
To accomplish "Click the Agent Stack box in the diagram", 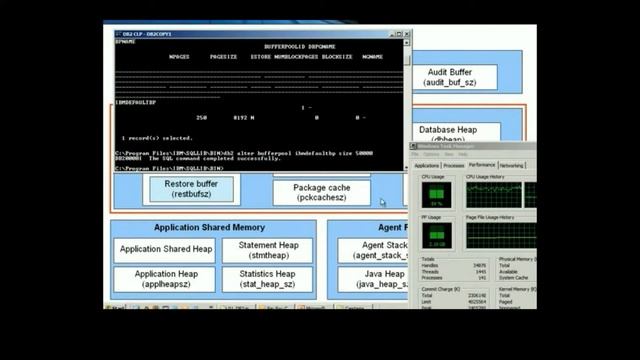I will click(373, 250).
